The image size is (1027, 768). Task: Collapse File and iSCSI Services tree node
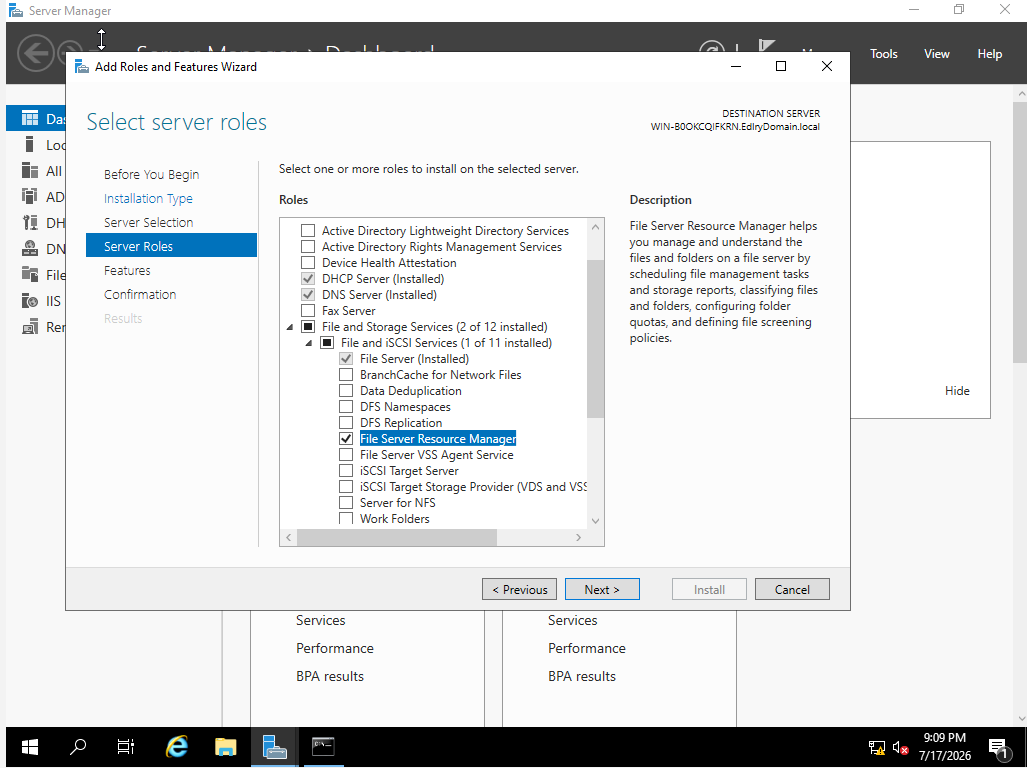(x=308, y=343)
